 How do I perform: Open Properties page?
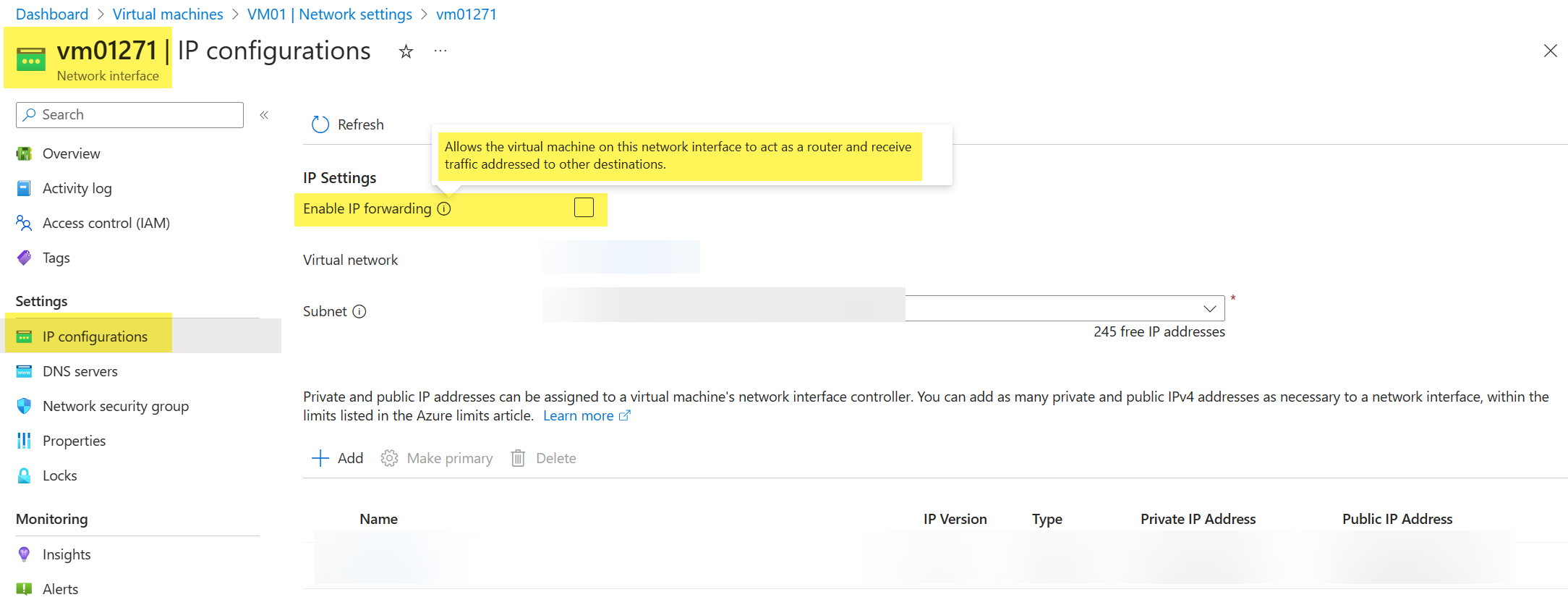74,441
